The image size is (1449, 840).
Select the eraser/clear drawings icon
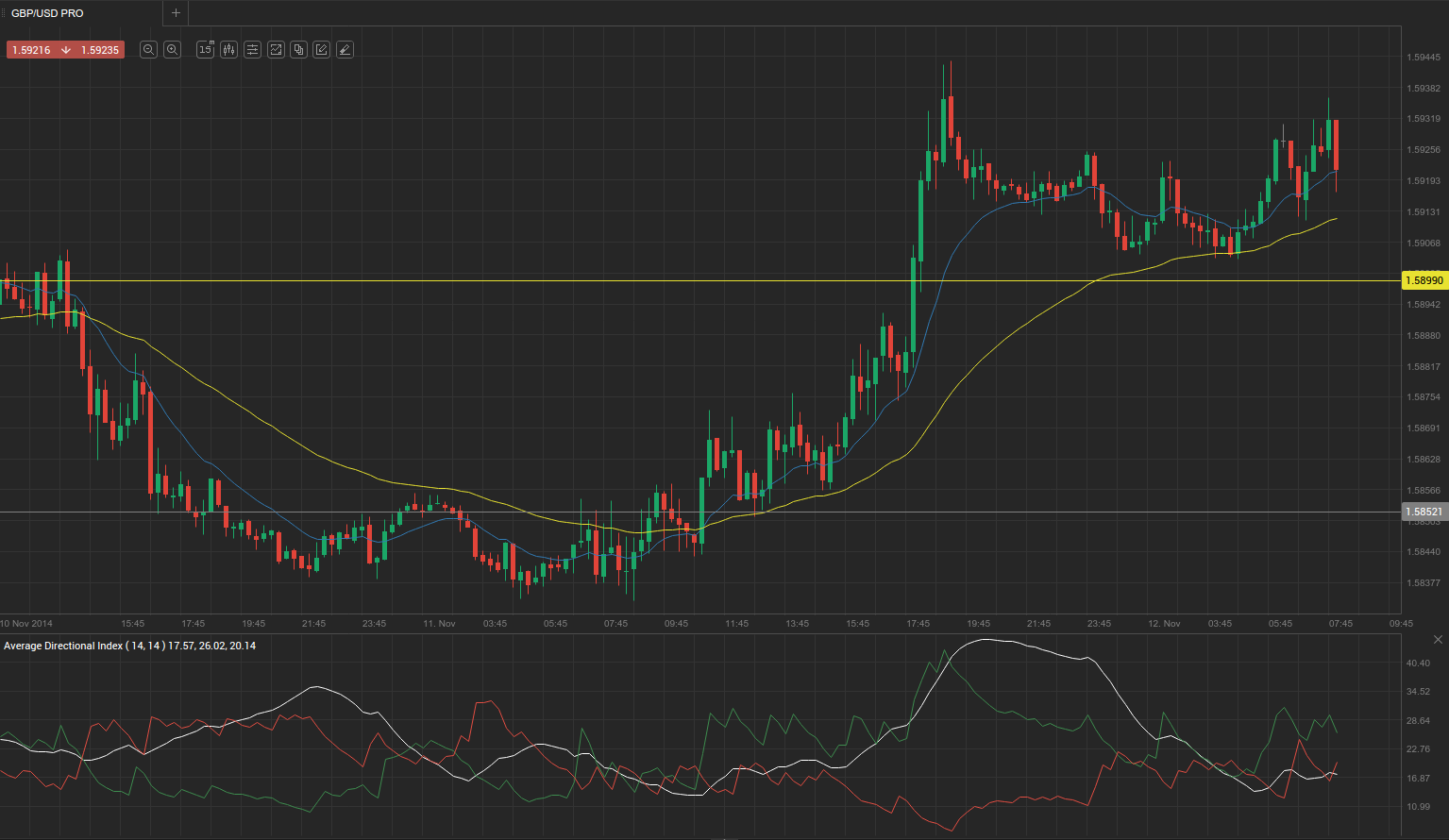345,50
